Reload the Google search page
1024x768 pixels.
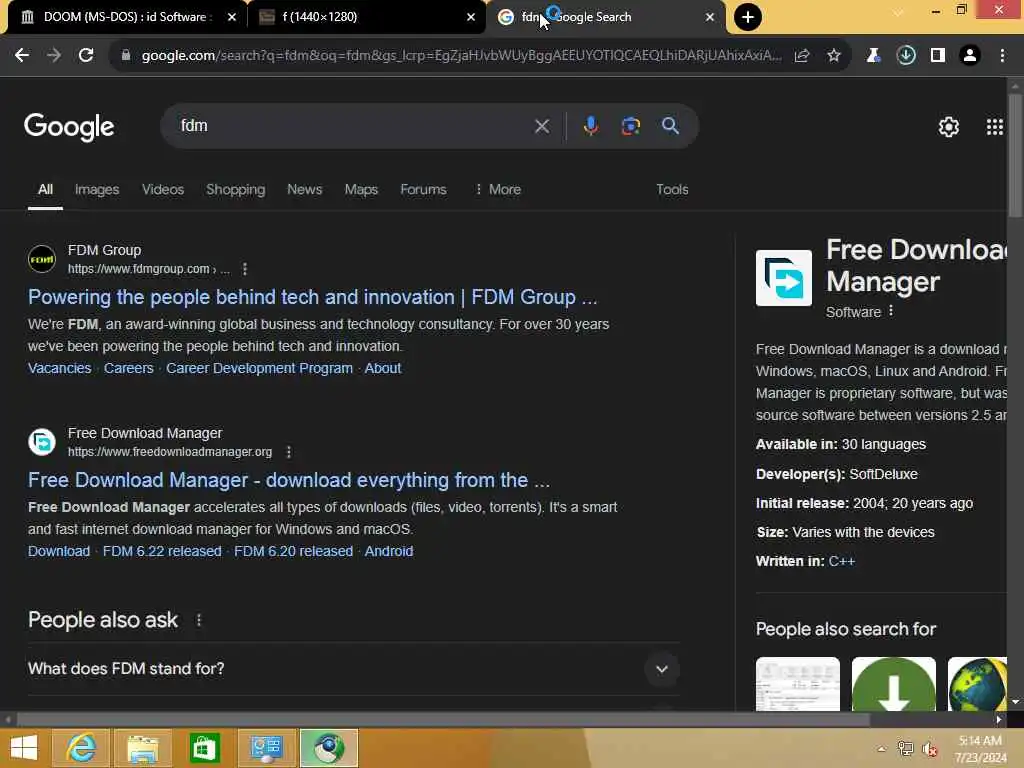(x=86, y=56)
